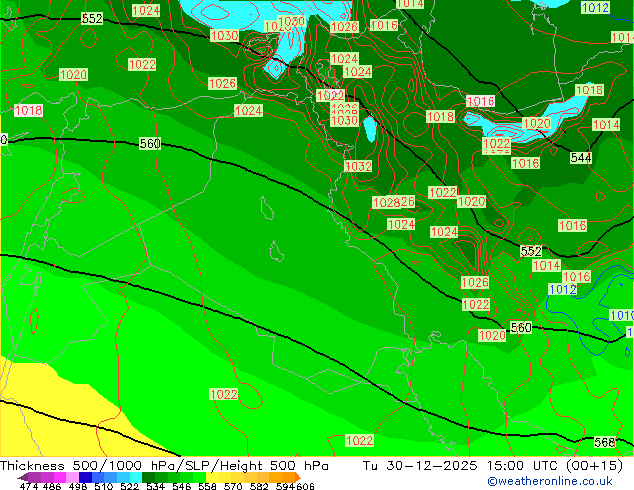Click the 'Tu 30-12-2025 15:00 UTC (00+15)' timestamp
634x490 pixels.
point(492,466)
